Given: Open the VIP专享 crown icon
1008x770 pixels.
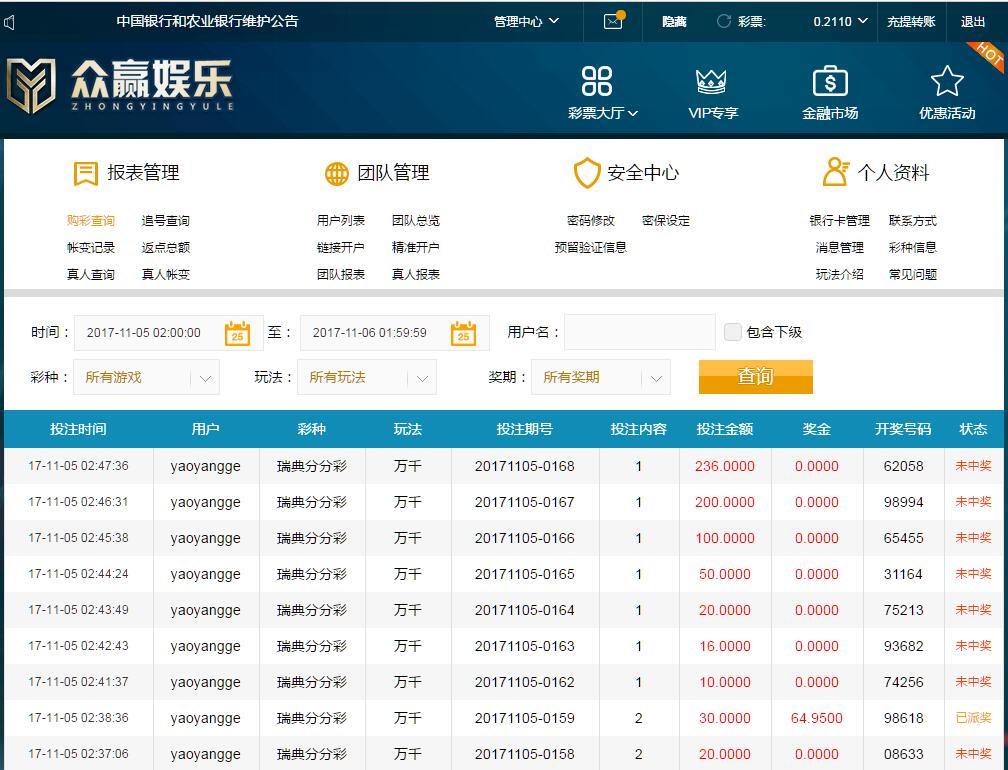Looking at the screenshot, I should tap(711, 81).
